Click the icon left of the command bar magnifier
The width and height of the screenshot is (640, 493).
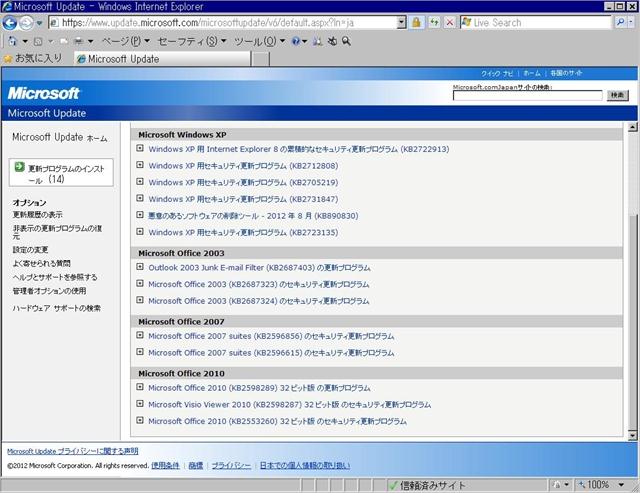(x=332, y=41)
